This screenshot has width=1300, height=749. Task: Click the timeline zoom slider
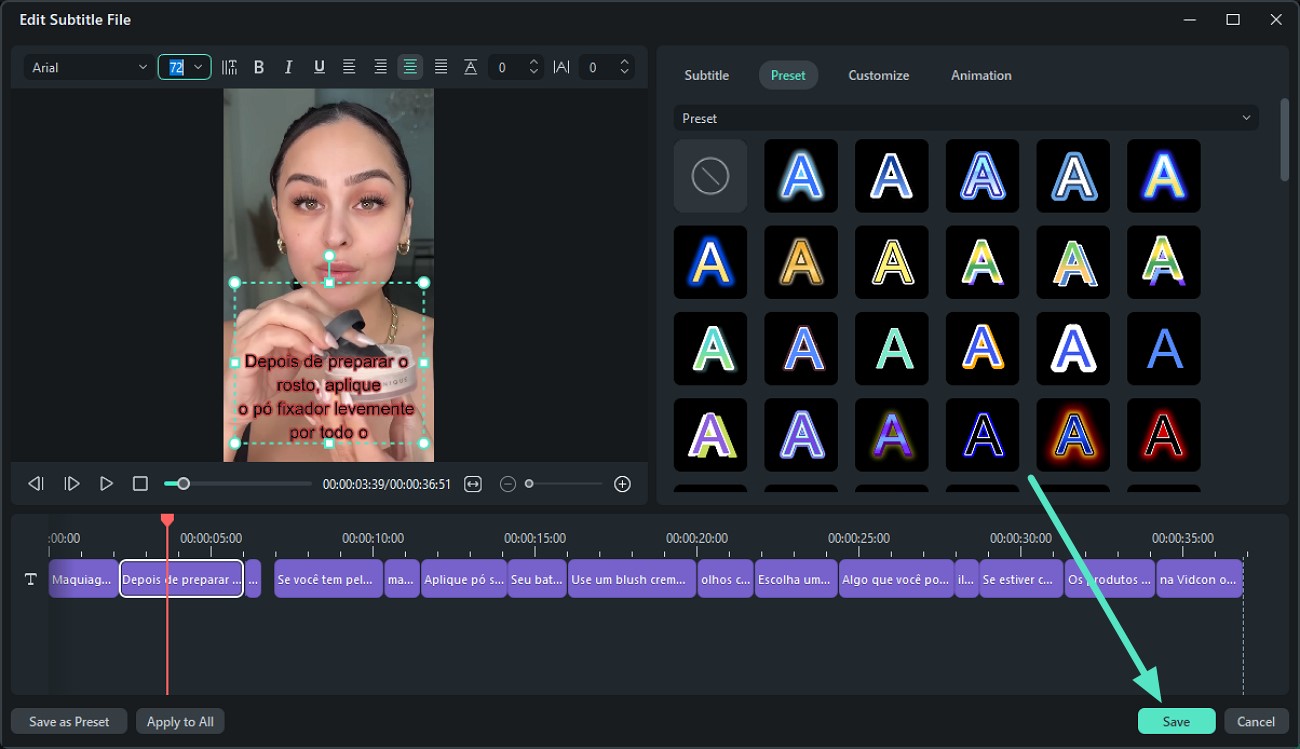click(565, 484)
